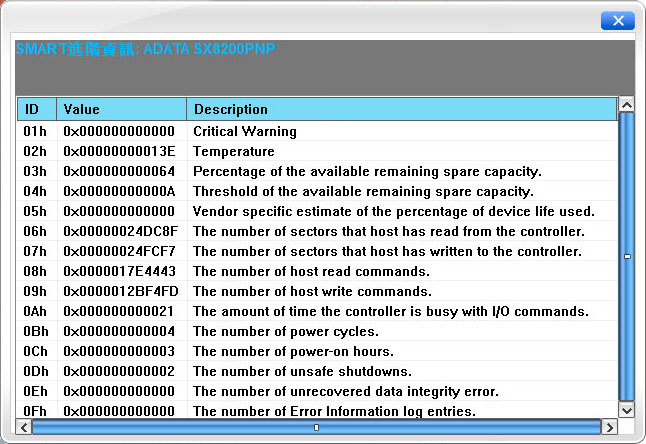Viewport: 646px width, 444px height.
Task: Select ID cell 02h
Action: click(35, 152)
